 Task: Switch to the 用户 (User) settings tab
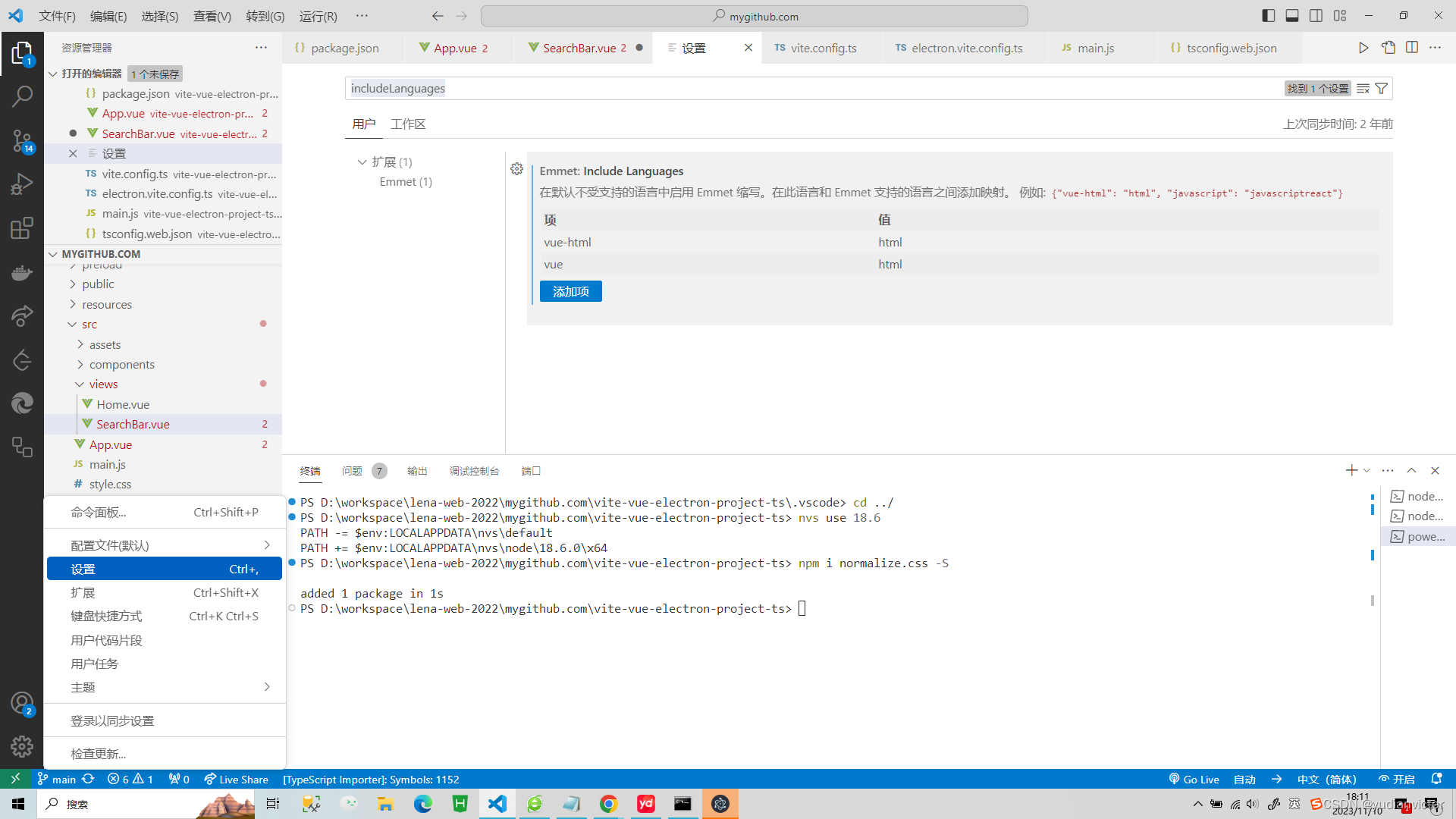click(364, 123)
